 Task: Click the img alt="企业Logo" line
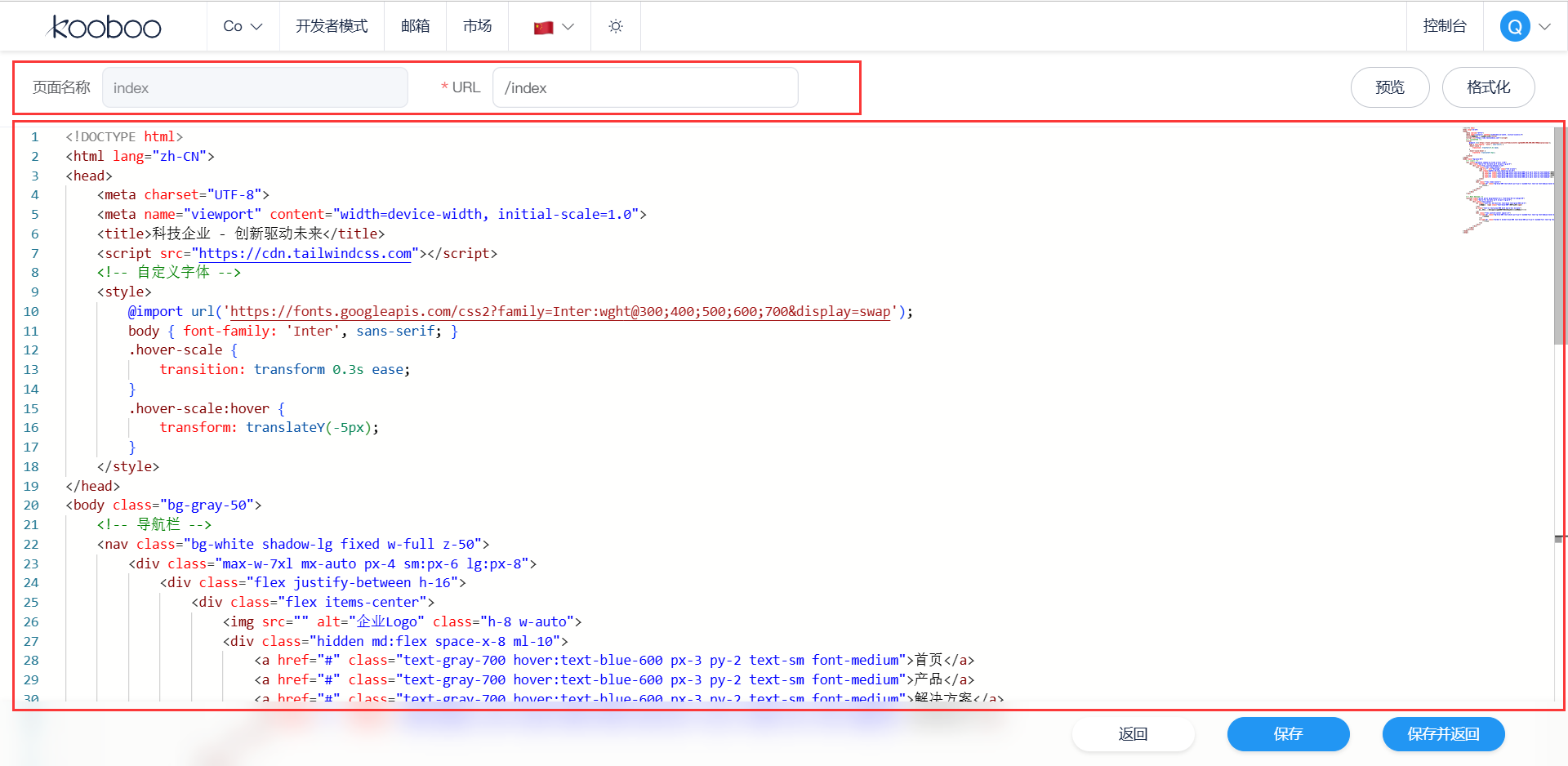[x=403, y=621]
